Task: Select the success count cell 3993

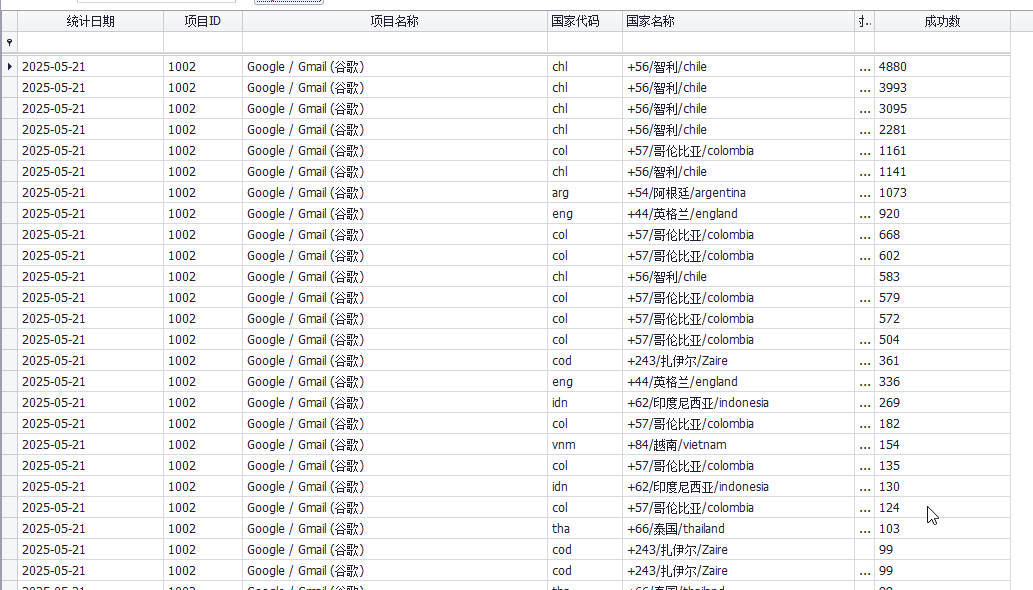Action: click(x=942, y=88)
